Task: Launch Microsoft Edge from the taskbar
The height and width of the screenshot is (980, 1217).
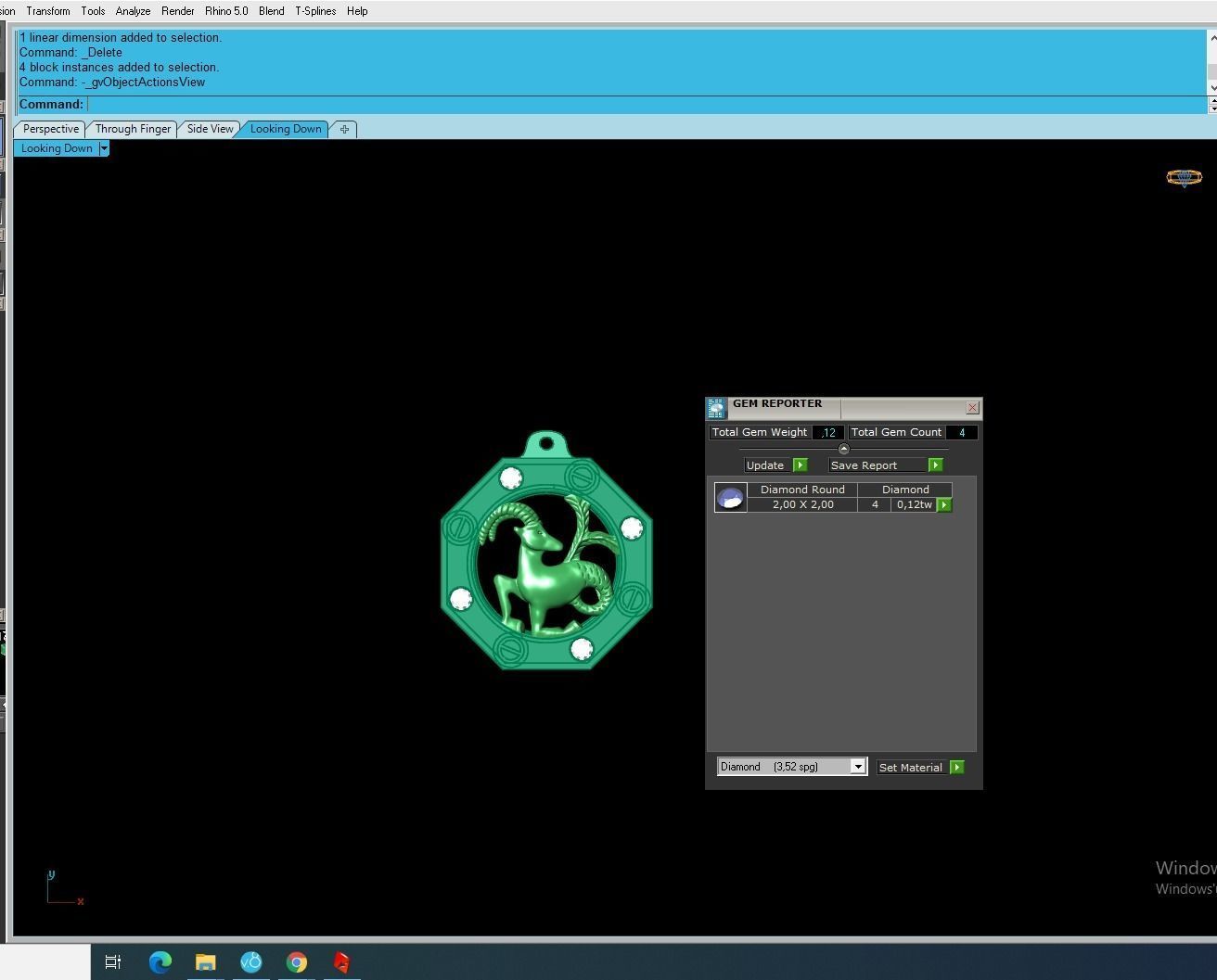Action: click(x=160, y=962)
